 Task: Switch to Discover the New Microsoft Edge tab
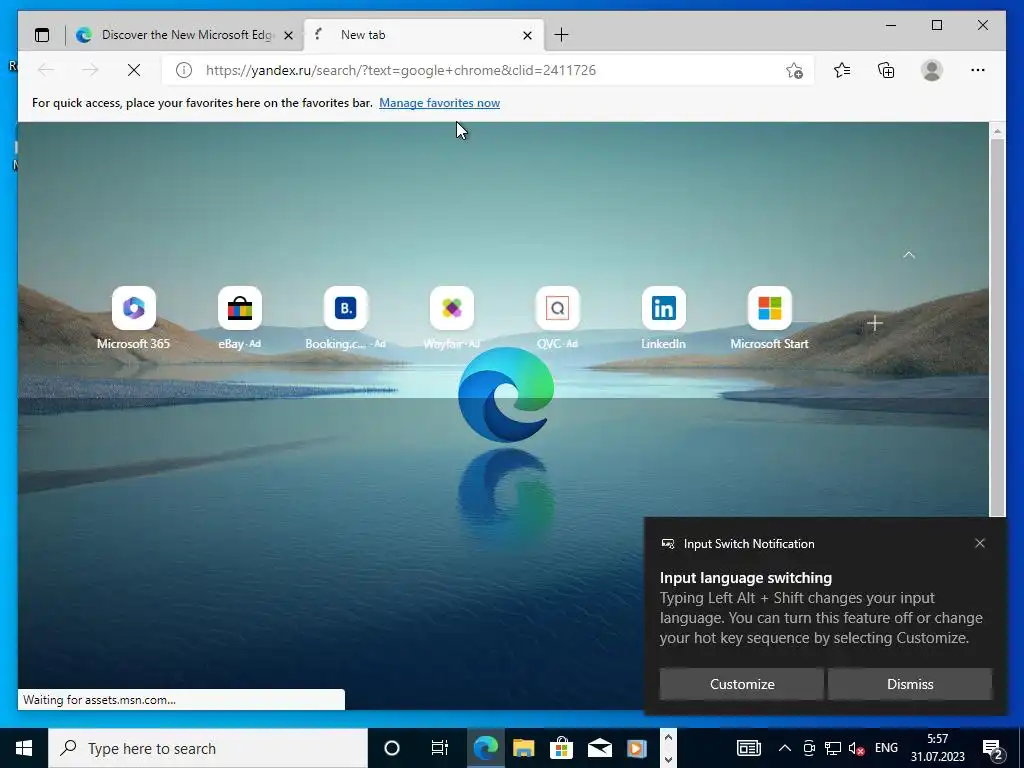tap(185, 35)
